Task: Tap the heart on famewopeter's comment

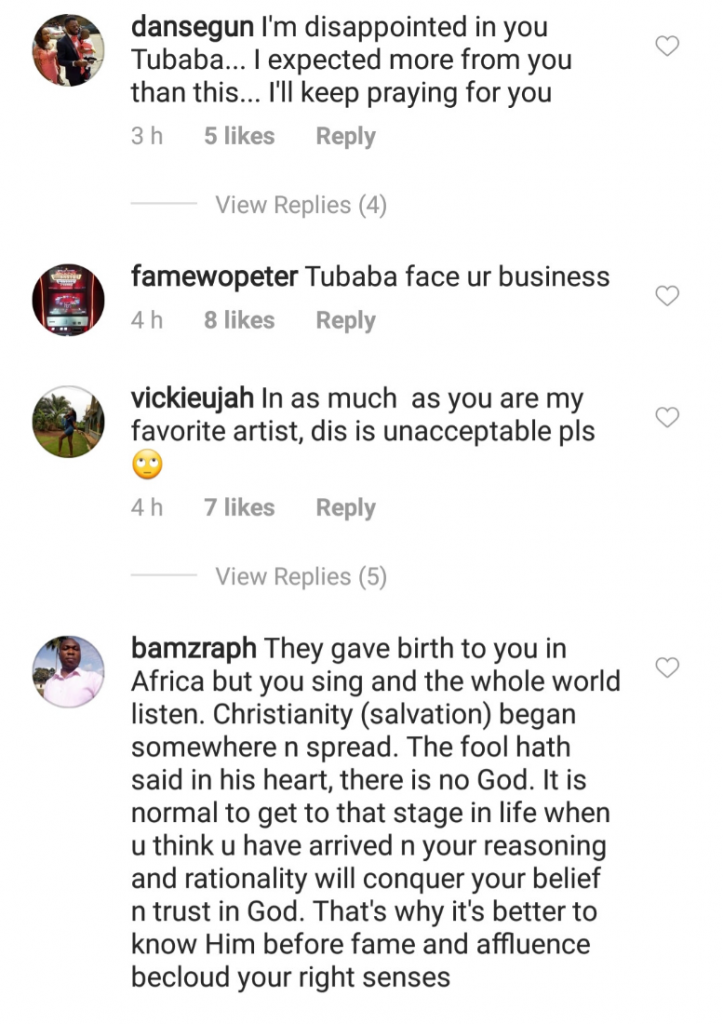Action: [x=666, y=295]
